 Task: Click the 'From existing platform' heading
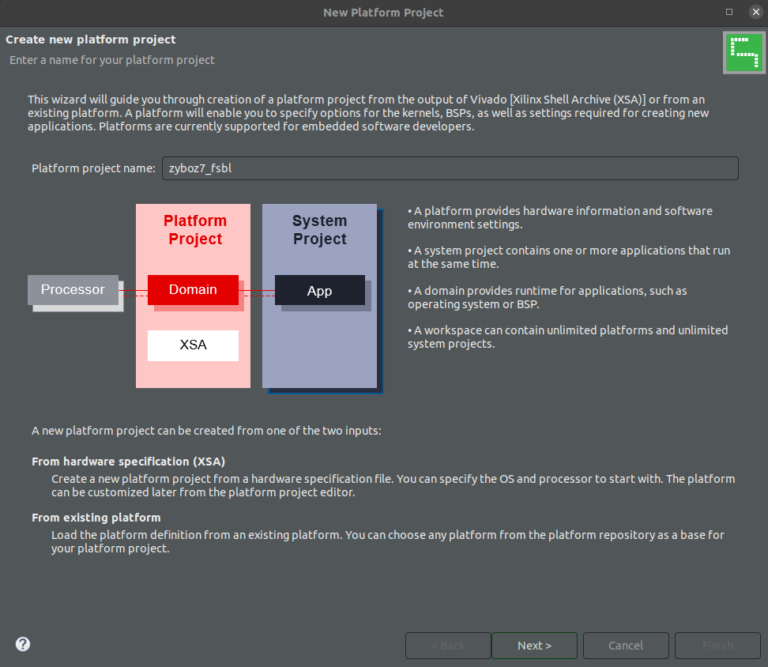(96, 518)
